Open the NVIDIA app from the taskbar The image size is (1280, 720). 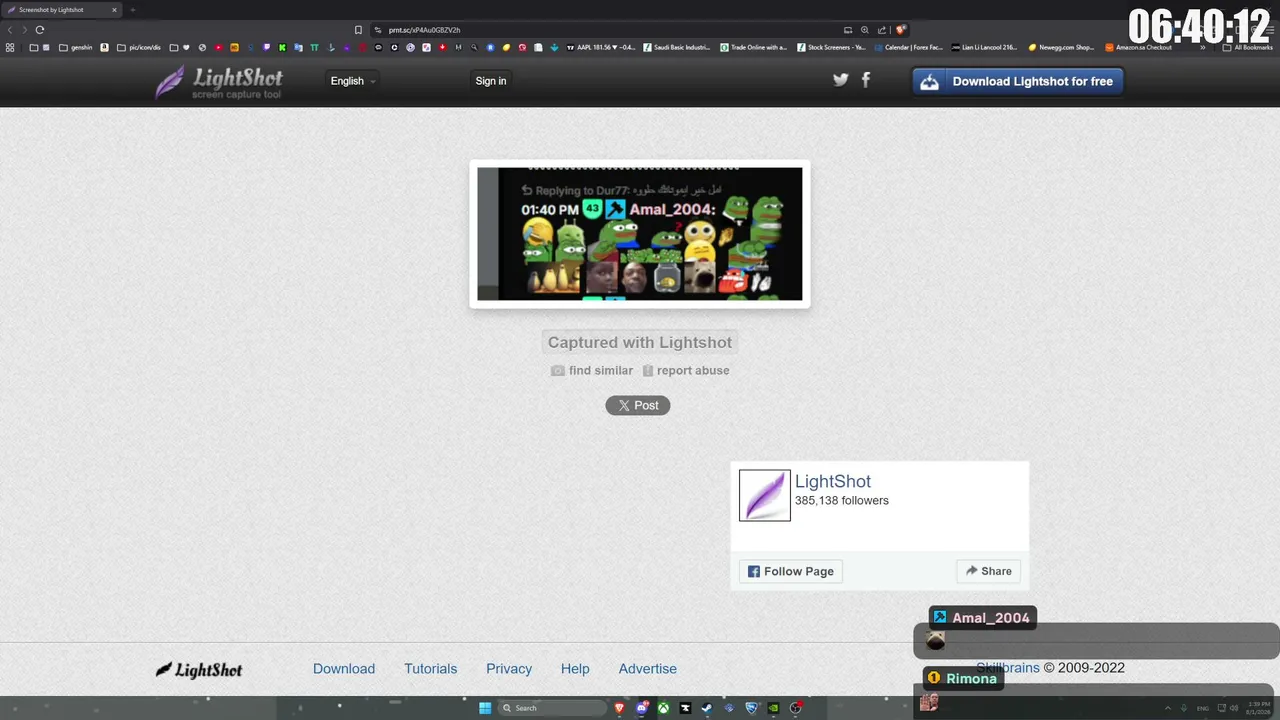tap(773, 708)
